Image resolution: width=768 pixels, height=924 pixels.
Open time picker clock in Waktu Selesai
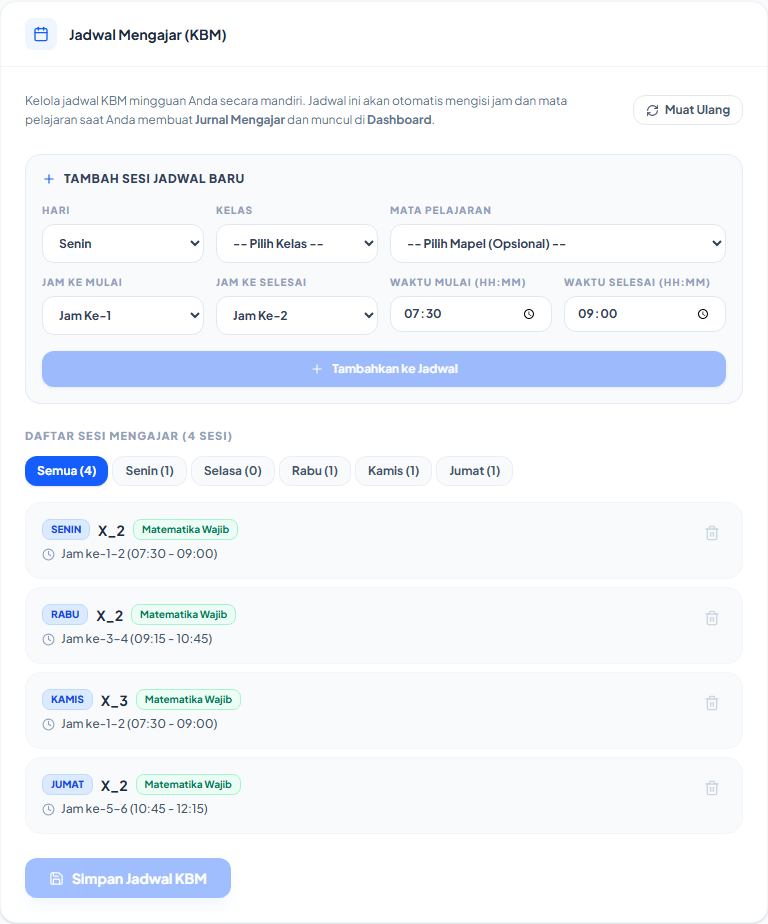pos(703,314)
